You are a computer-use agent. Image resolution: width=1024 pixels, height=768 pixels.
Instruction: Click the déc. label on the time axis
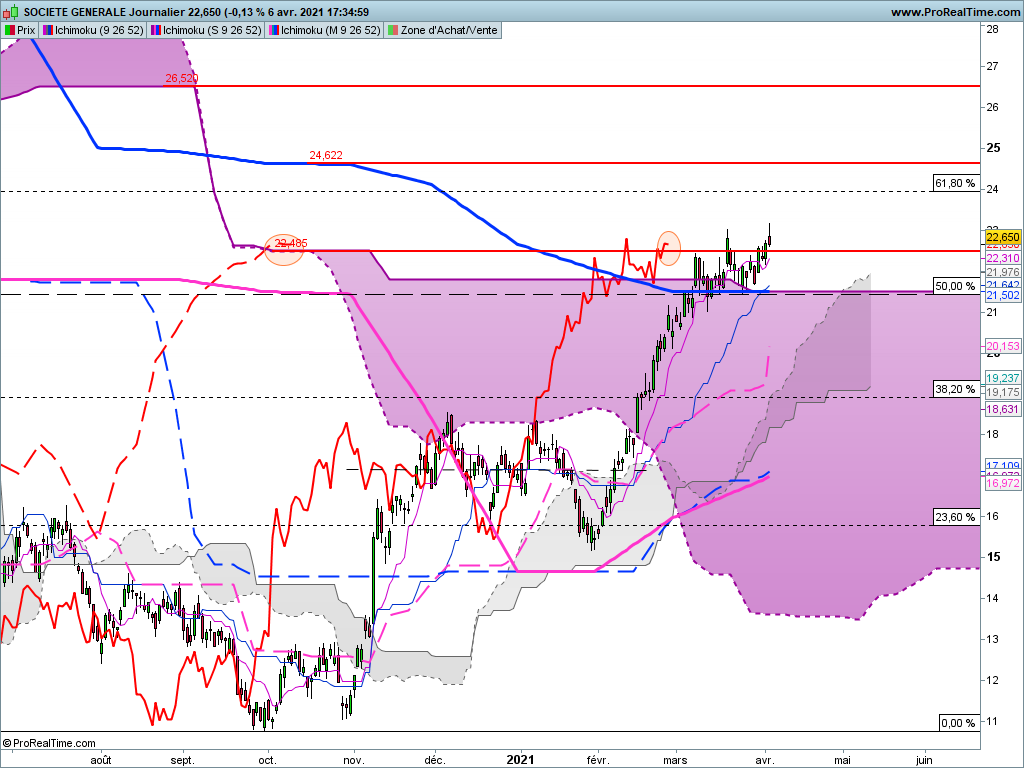(435, 760)
